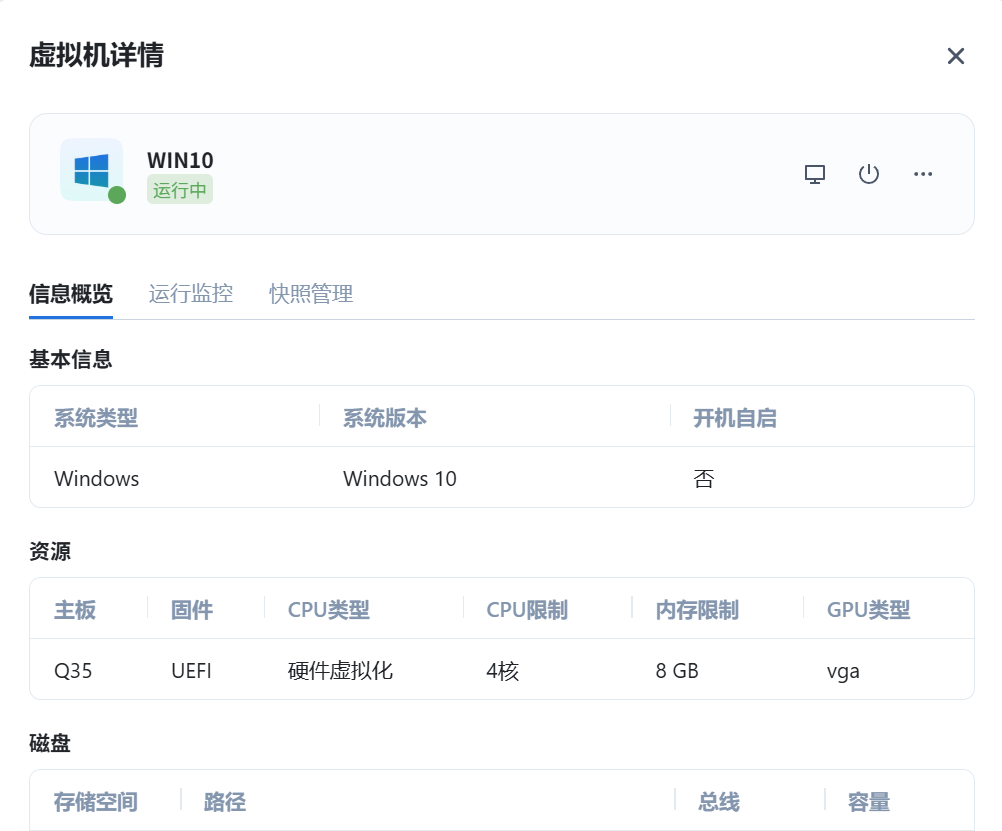
Task: Click the 运行中 status badge
Action: 180,190
